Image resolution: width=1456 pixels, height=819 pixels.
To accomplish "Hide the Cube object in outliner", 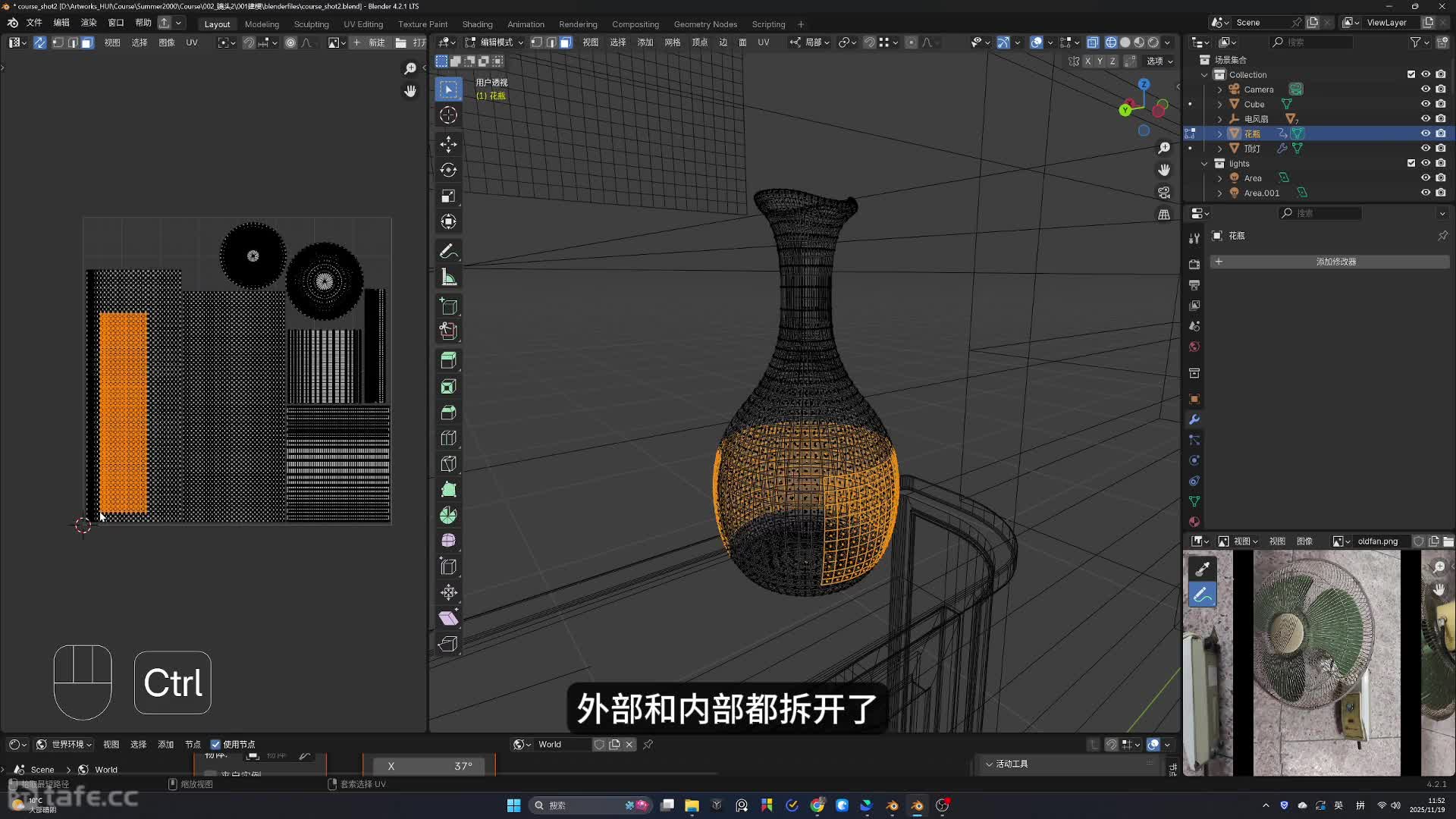I will pos(1426,104).
